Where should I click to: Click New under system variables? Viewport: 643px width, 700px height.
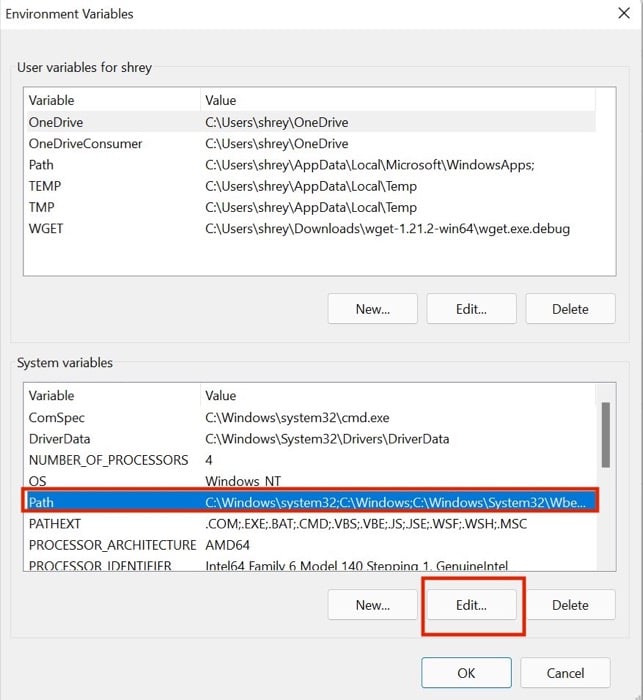pos(372,605)
